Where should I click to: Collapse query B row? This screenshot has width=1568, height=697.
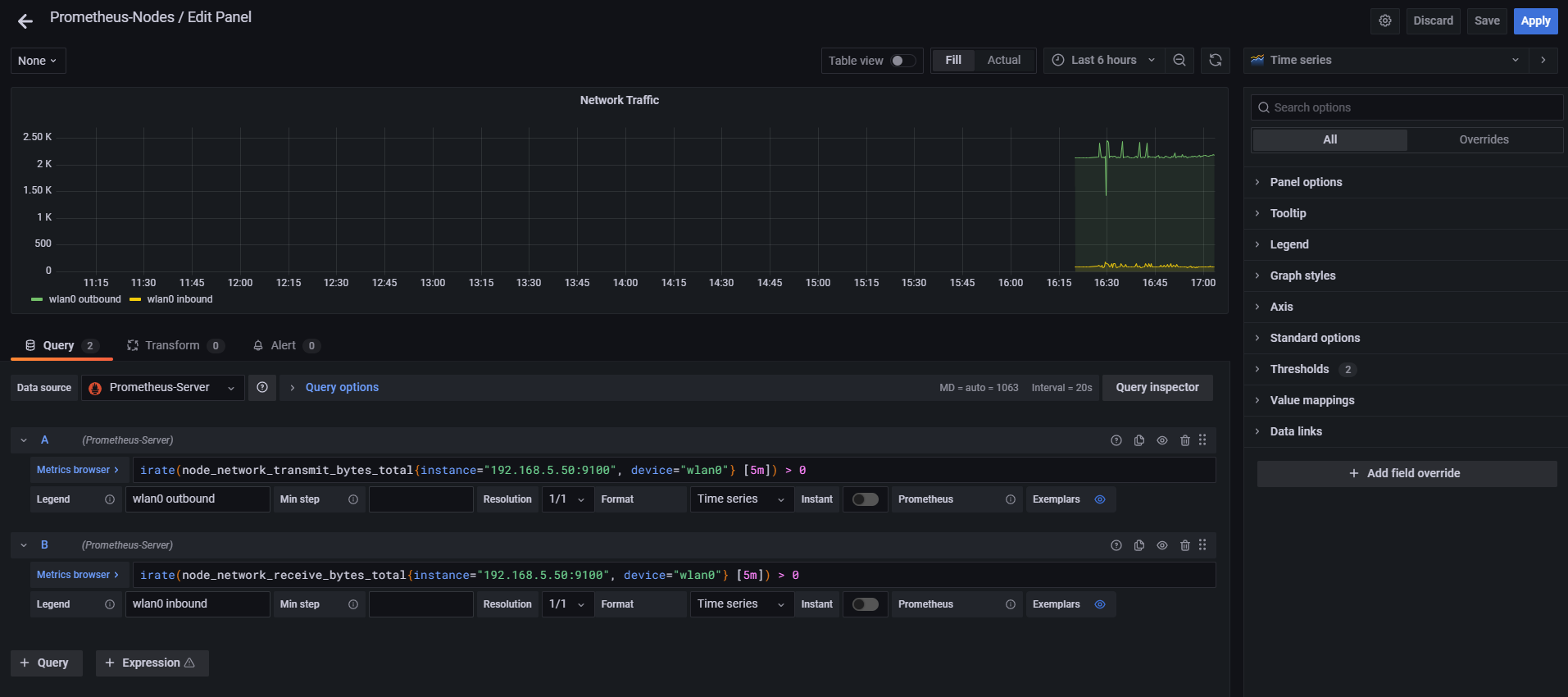24,545
